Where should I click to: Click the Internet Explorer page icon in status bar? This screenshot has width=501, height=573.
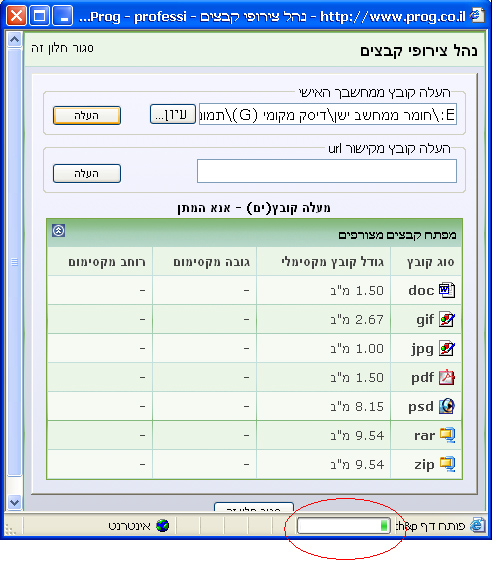tap(477, 525)
